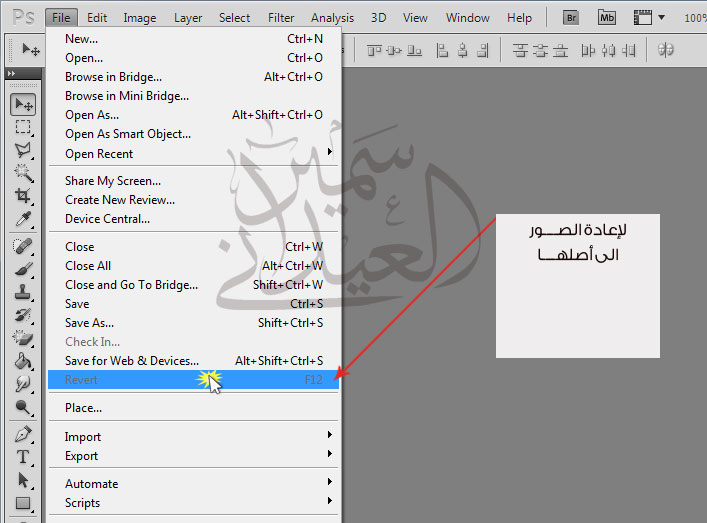
Task: Choose Save for Web & Devices
Action: coord(132,361)
